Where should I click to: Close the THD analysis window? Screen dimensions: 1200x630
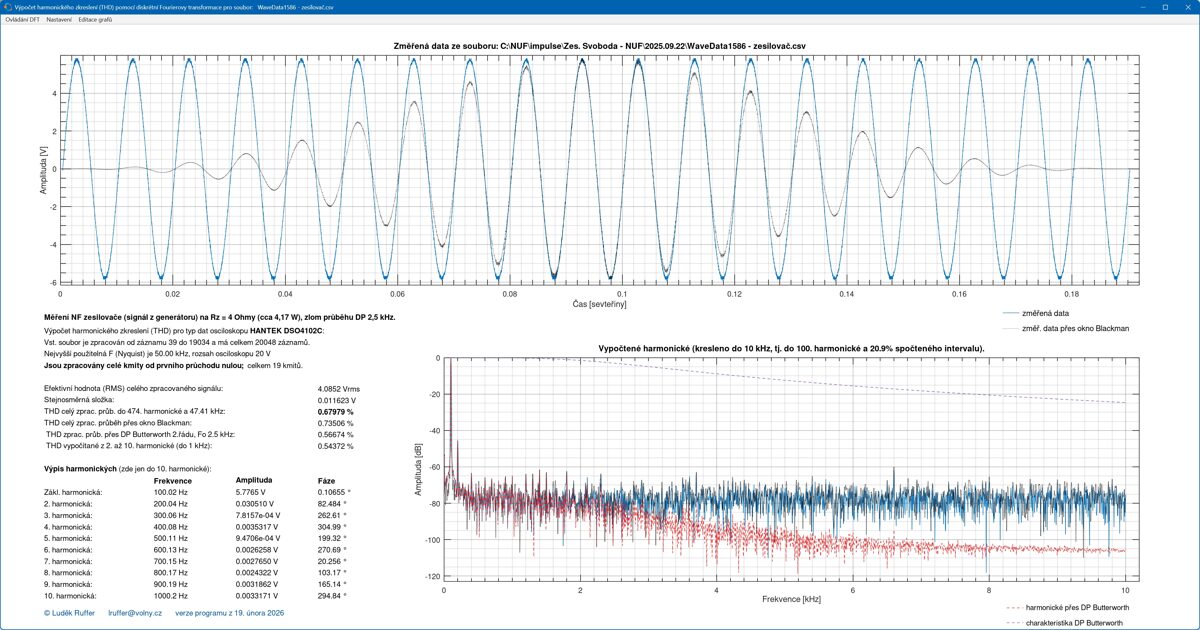[x=1188, y=6]
